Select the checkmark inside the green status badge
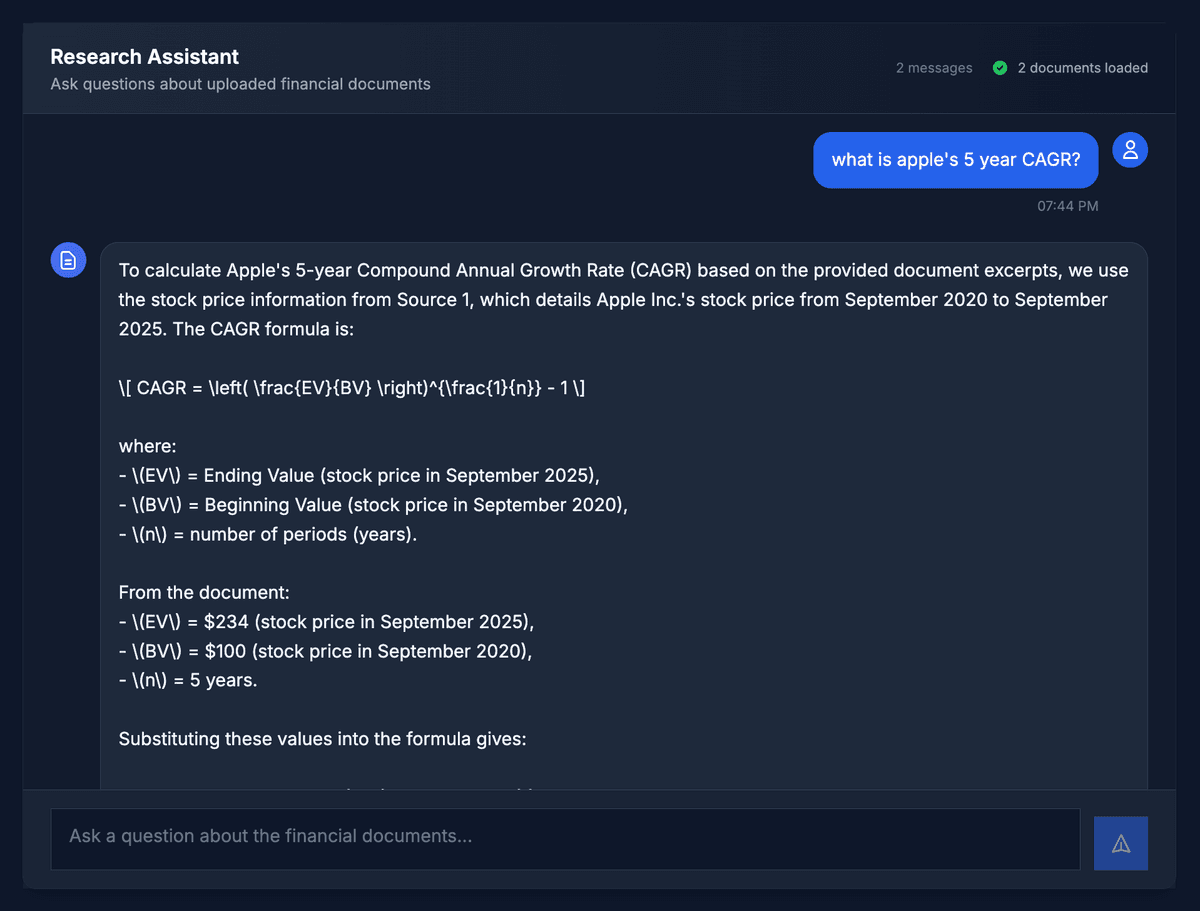The image size is (1200, 911). point(999,68)
